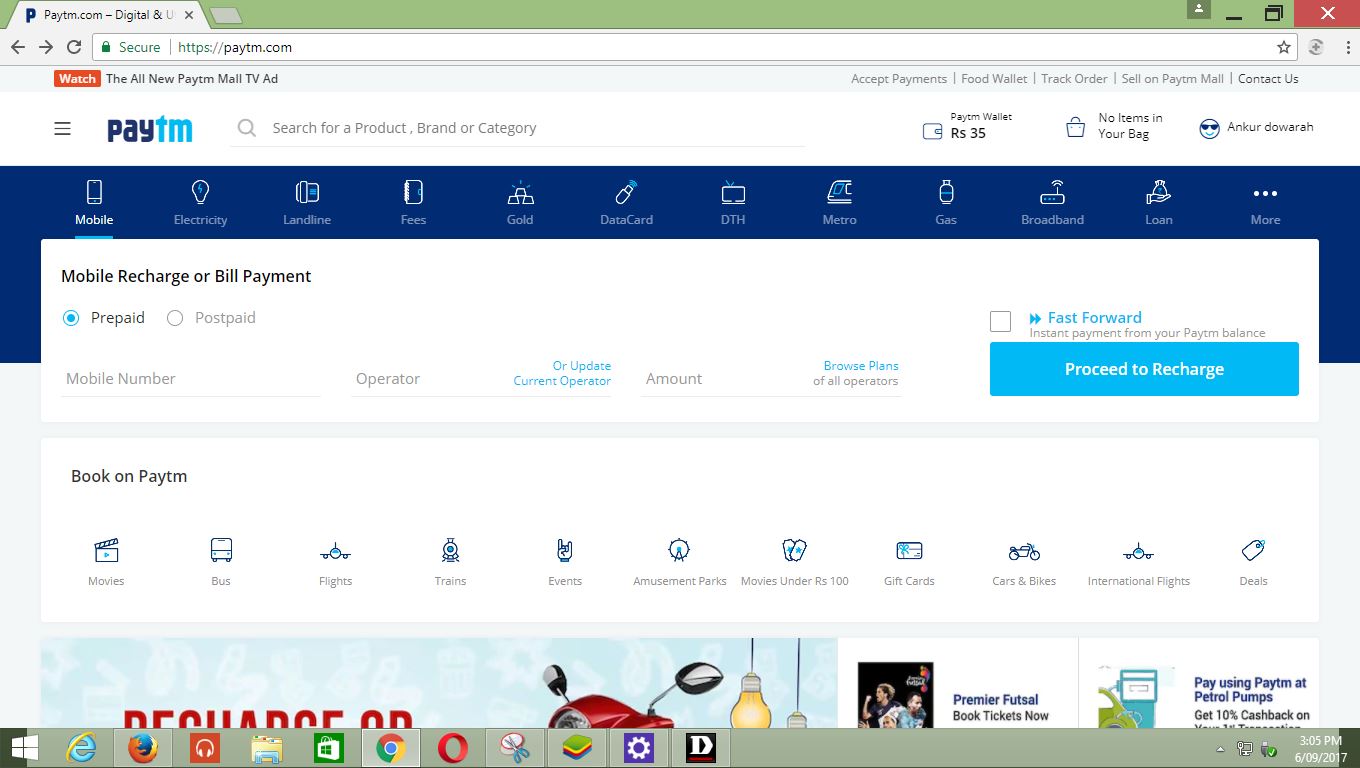The height and width of the screenshot is (768, 1360).
Task: Open the International Flights icon
Action: click(1138, 551)
